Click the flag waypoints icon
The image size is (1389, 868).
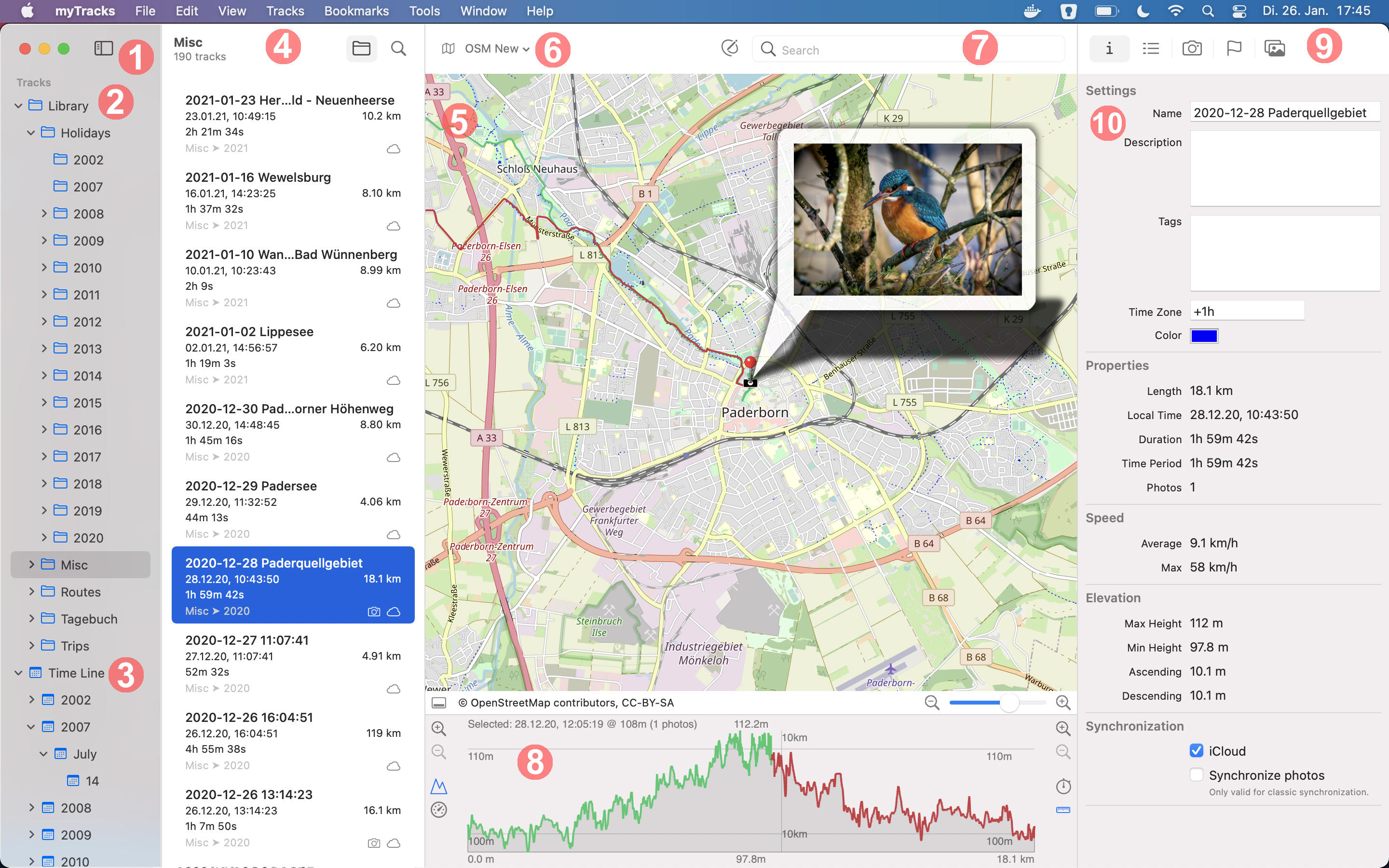click(1234, 48)
